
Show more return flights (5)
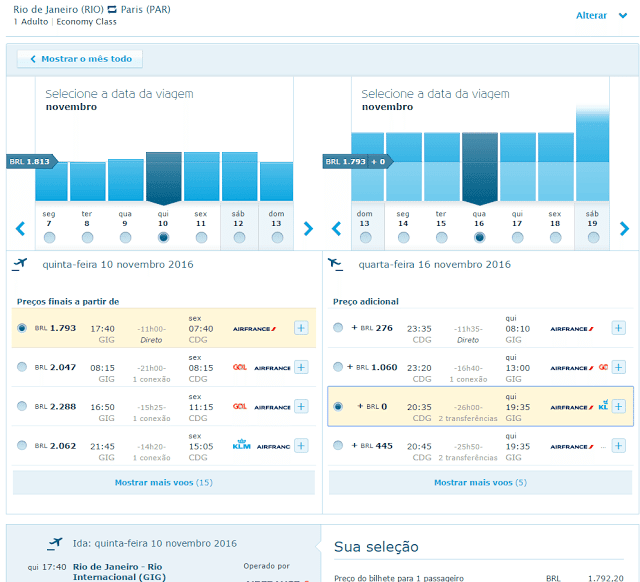480,482
